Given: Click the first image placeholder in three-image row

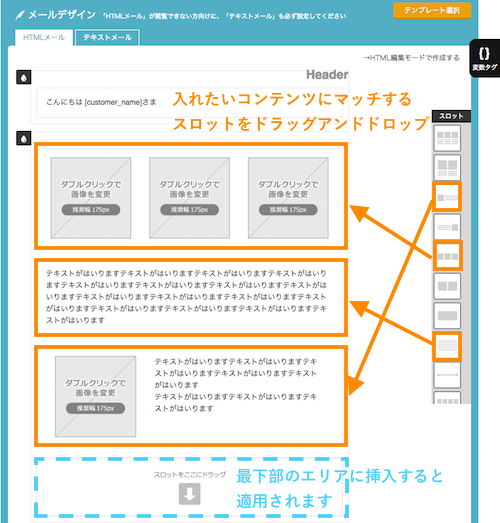Looking at the screenshot, I should pos(91,198).
